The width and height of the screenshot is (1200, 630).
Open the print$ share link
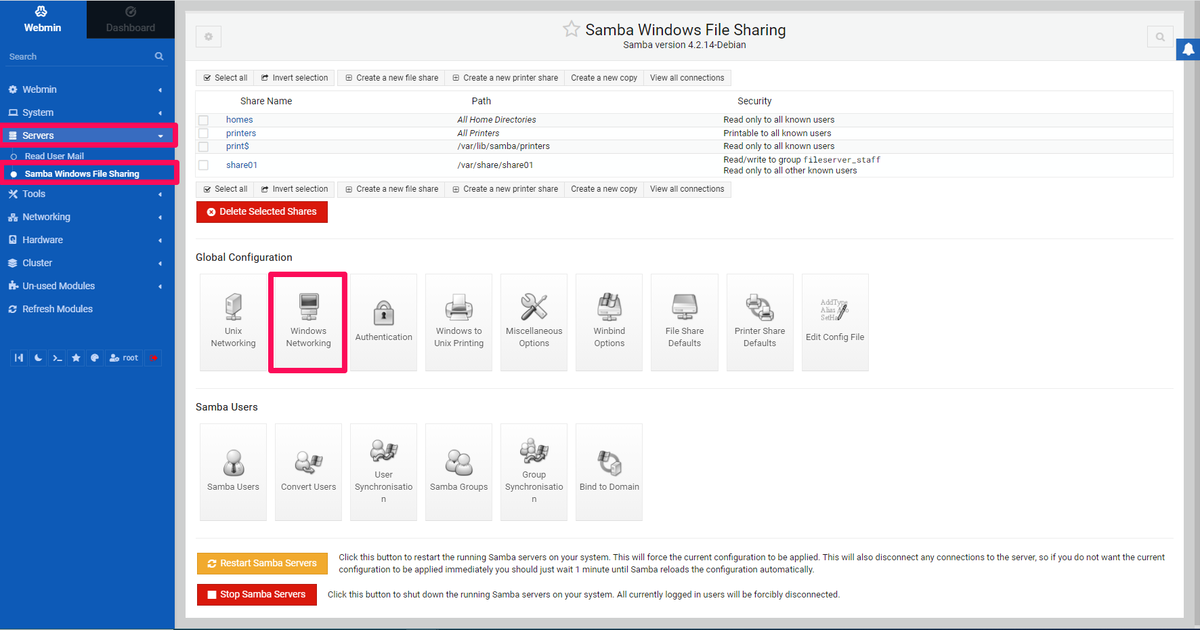pyautogui.click(x=238, y=146)
